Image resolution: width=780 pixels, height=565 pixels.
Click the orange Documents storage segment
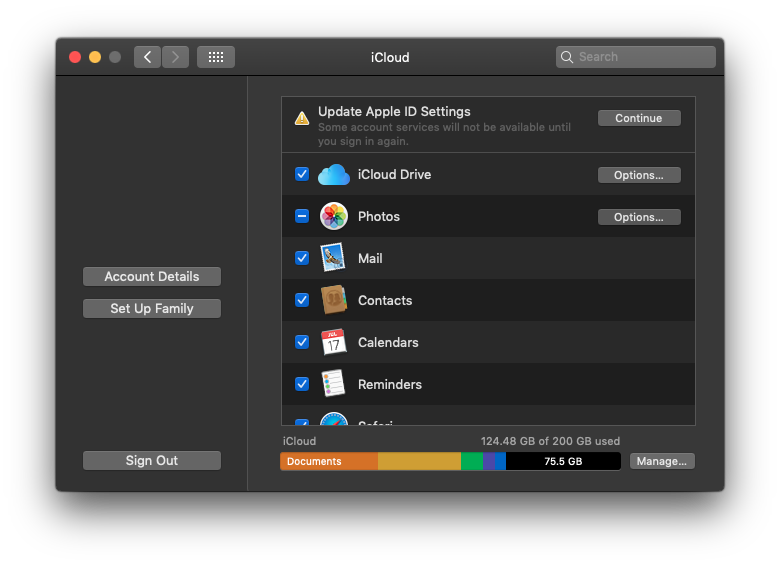pyautogui.click(x=329, y=461)
